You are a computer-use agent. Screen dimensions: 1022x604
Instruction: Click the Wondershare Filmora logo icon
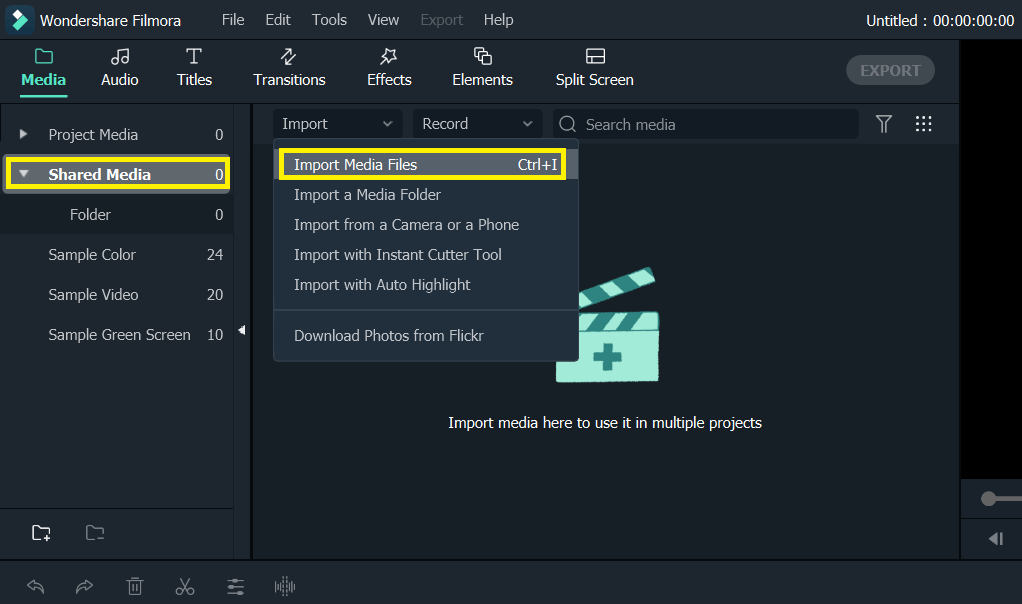point(20,20)
